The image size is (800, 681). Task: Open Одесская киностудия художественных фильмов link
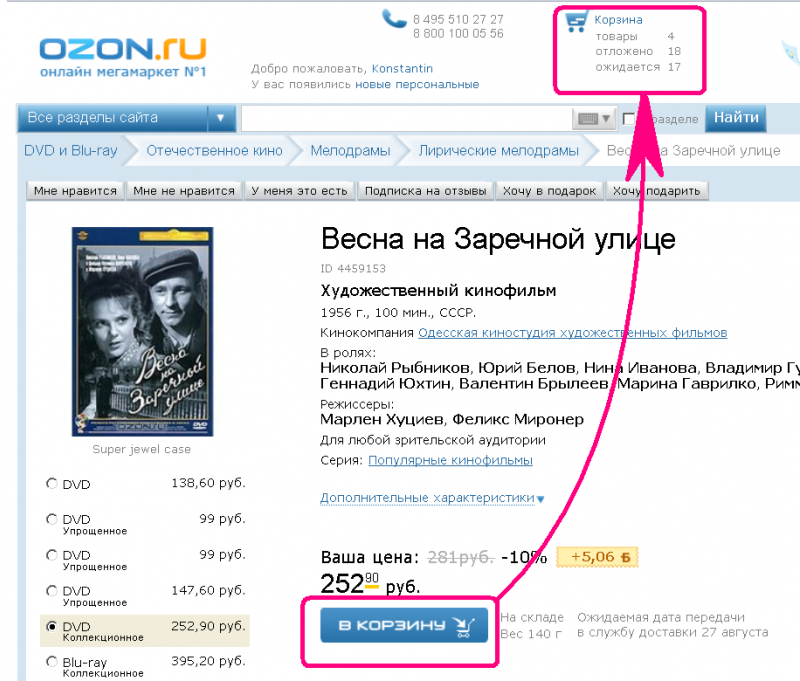click(x=572, y=333)
